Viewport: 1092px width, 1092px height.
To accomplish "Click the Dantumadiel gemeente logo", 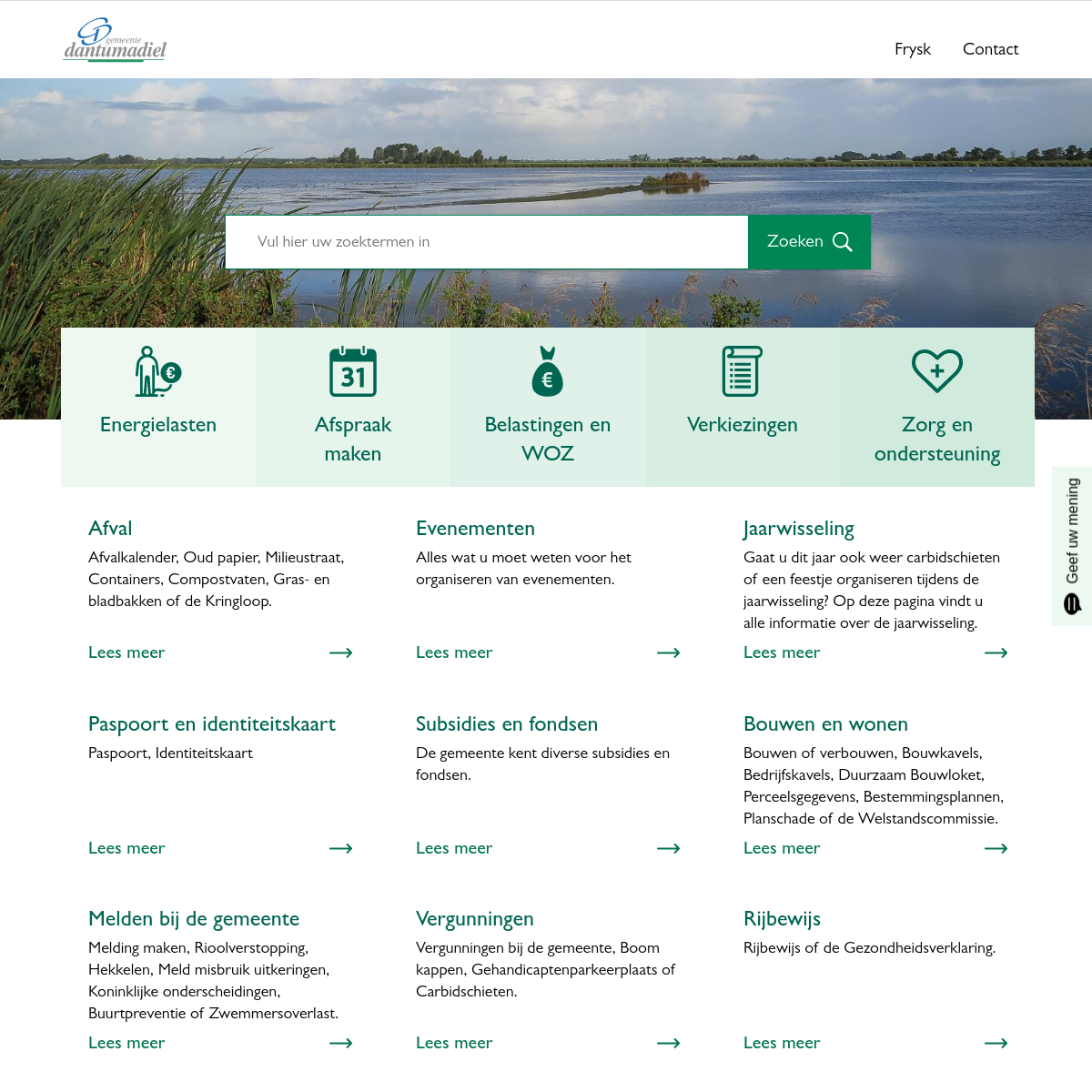I will click(x=115, y=40).
